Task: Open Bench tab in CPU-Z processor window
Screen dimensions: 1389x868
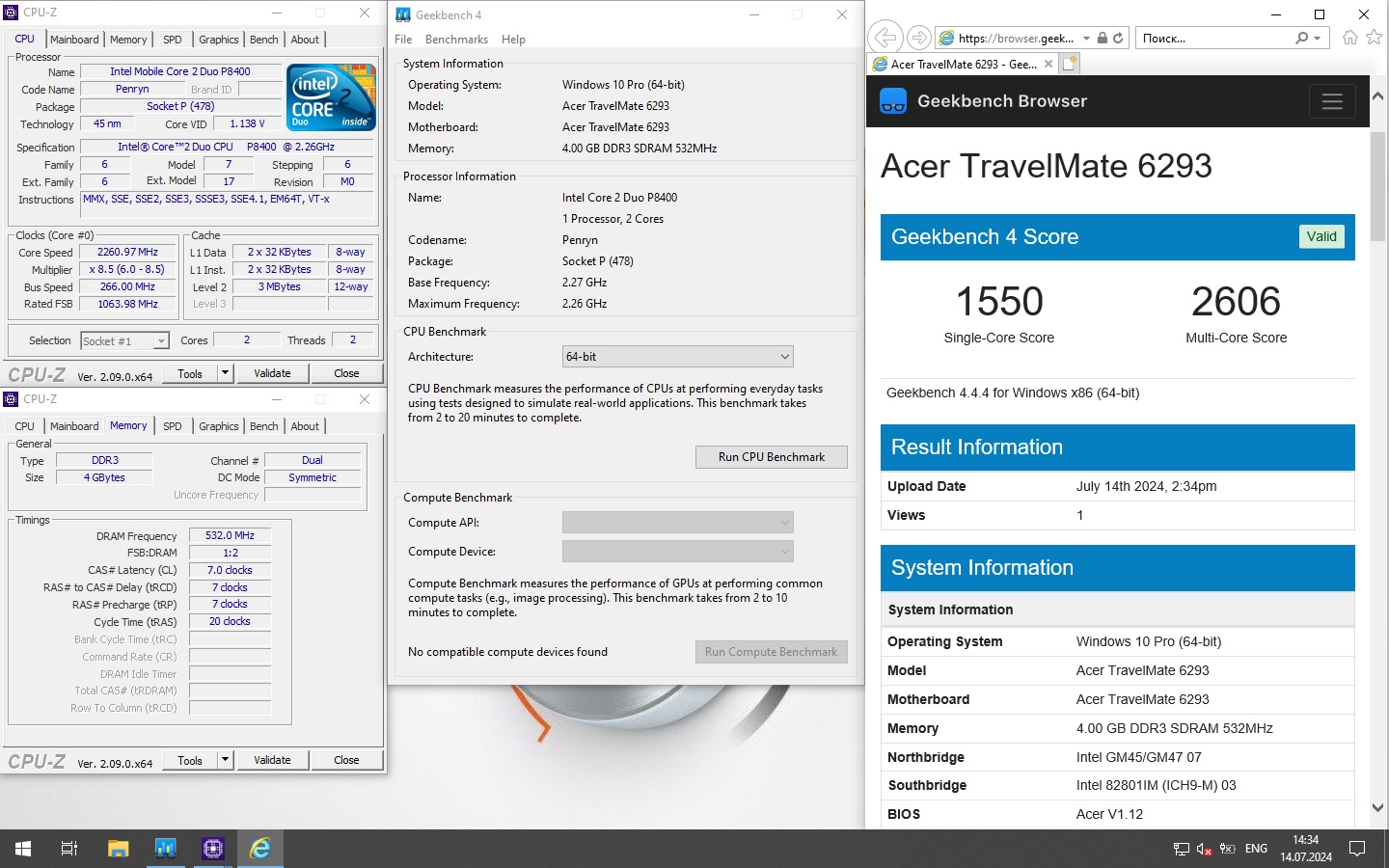Action: pyautogui.click(x=263, y=40)
